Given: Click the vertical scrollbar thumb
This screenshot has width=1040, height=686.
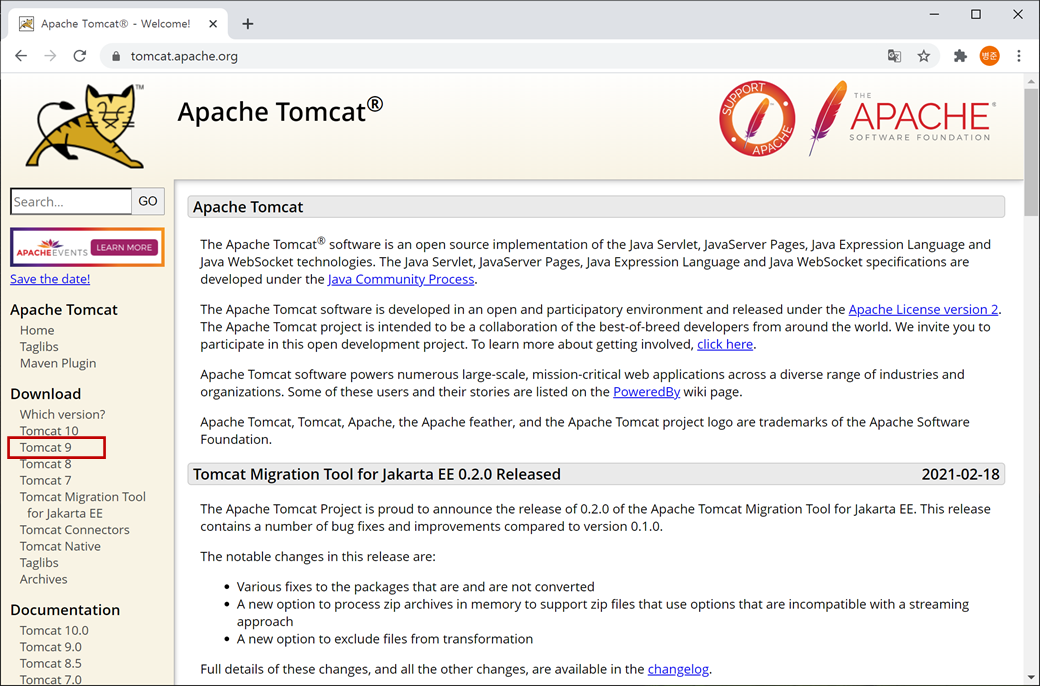Looking at the screenshot, I should click(x=1031, y=153).
